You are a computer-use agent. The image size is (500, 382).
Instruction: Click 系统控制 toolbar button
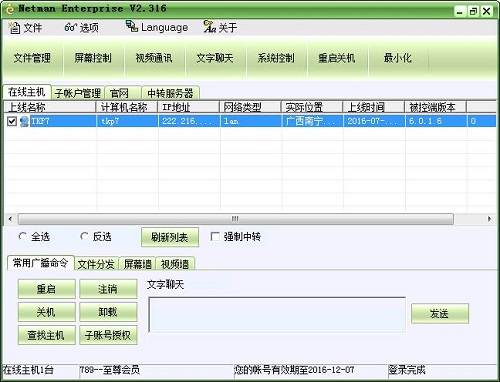(x=276, y=58)
